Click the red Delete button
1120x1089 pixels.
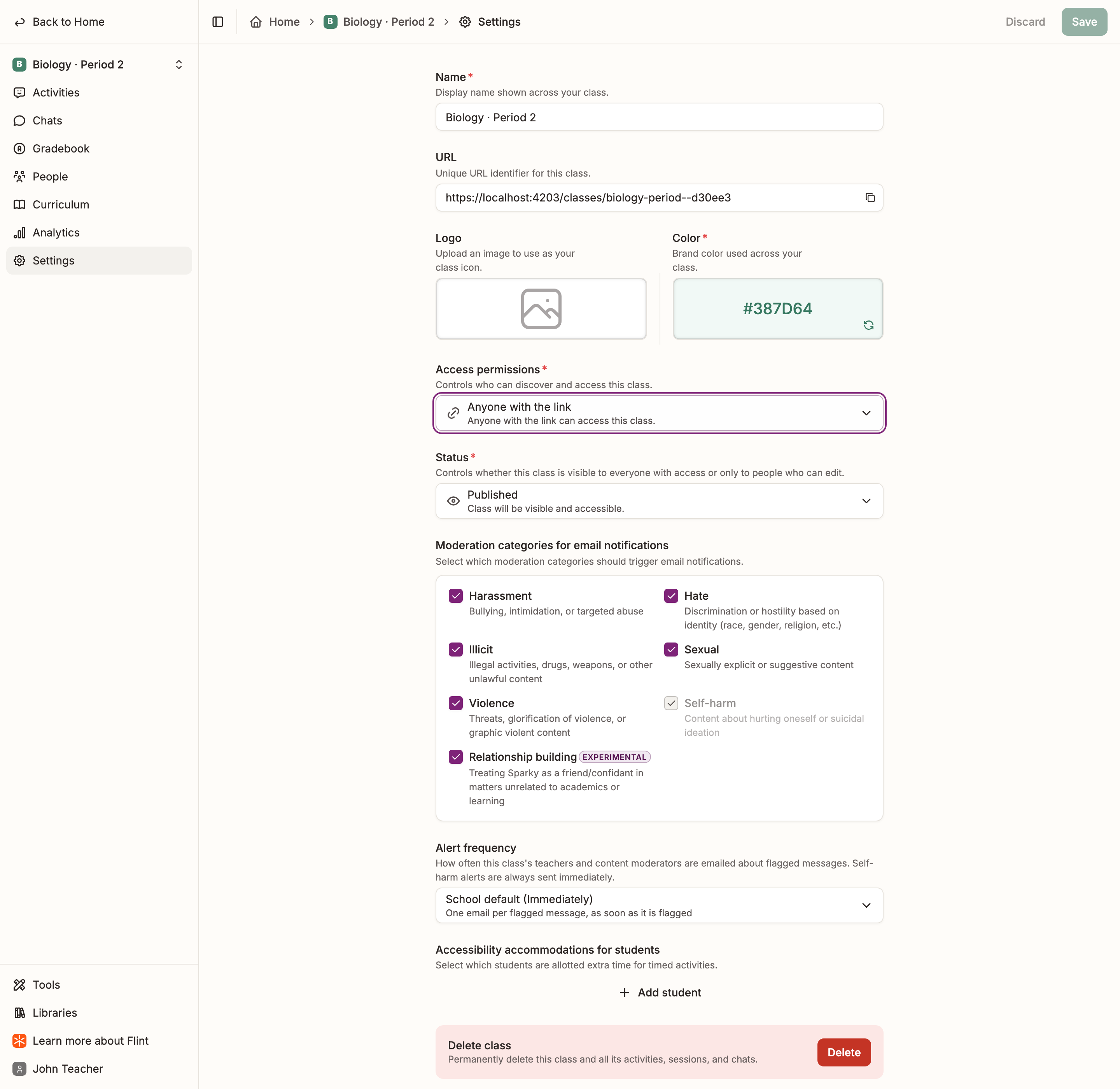pos(844,1052)
